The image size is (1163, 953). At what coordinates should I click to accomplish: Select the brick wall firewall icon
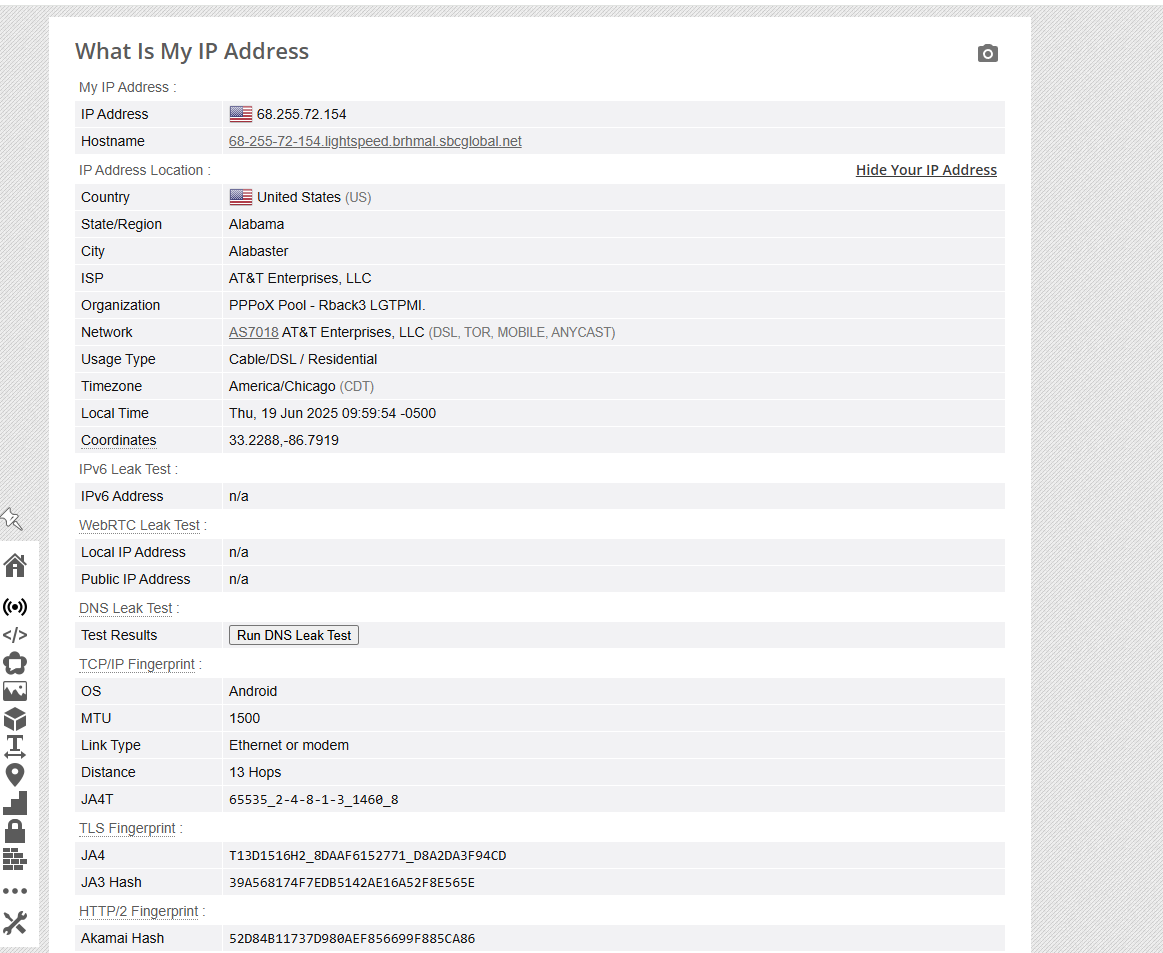click(x=15, y=859)
